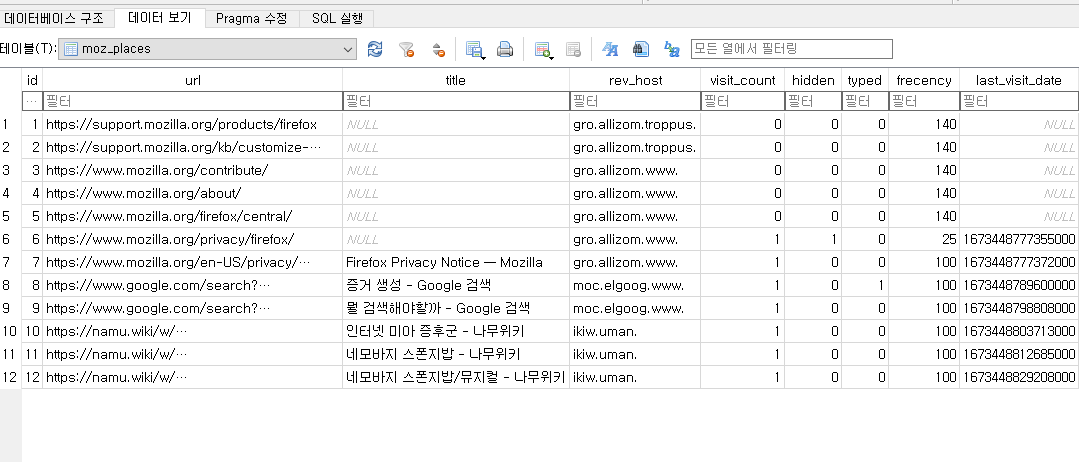Select the support.mozilla.org/kb/customize url cell
This screenshot has height=462, width=1079.
[x=193, y=147]
